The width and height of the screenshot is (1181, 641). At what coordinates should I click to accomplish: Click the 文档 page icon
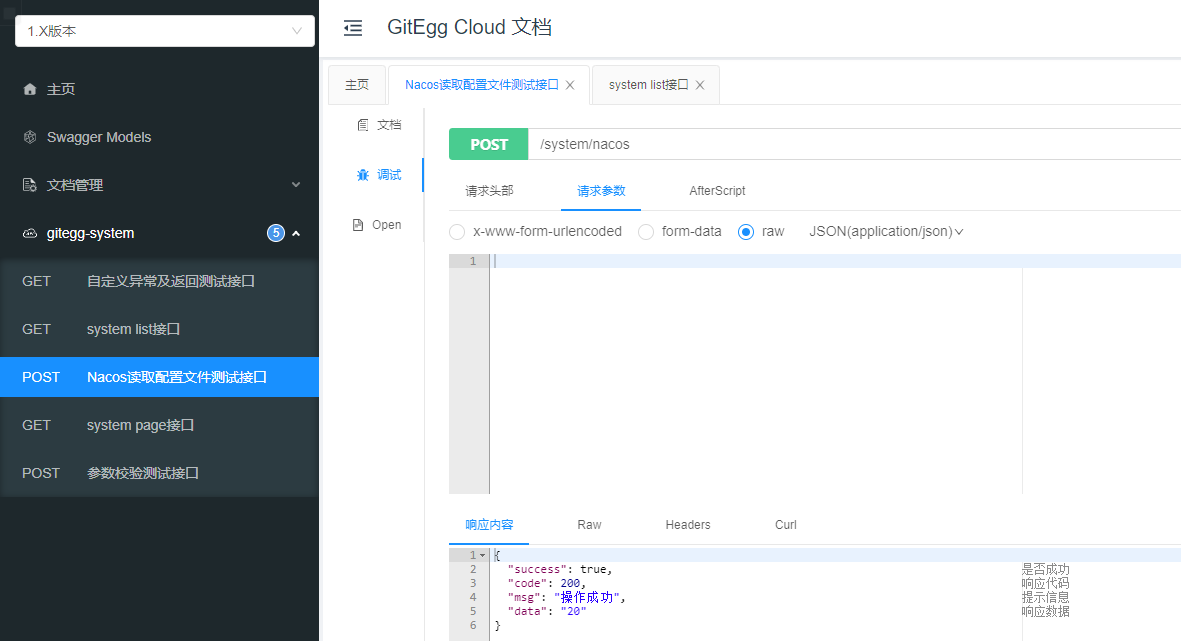click(363, 125)
